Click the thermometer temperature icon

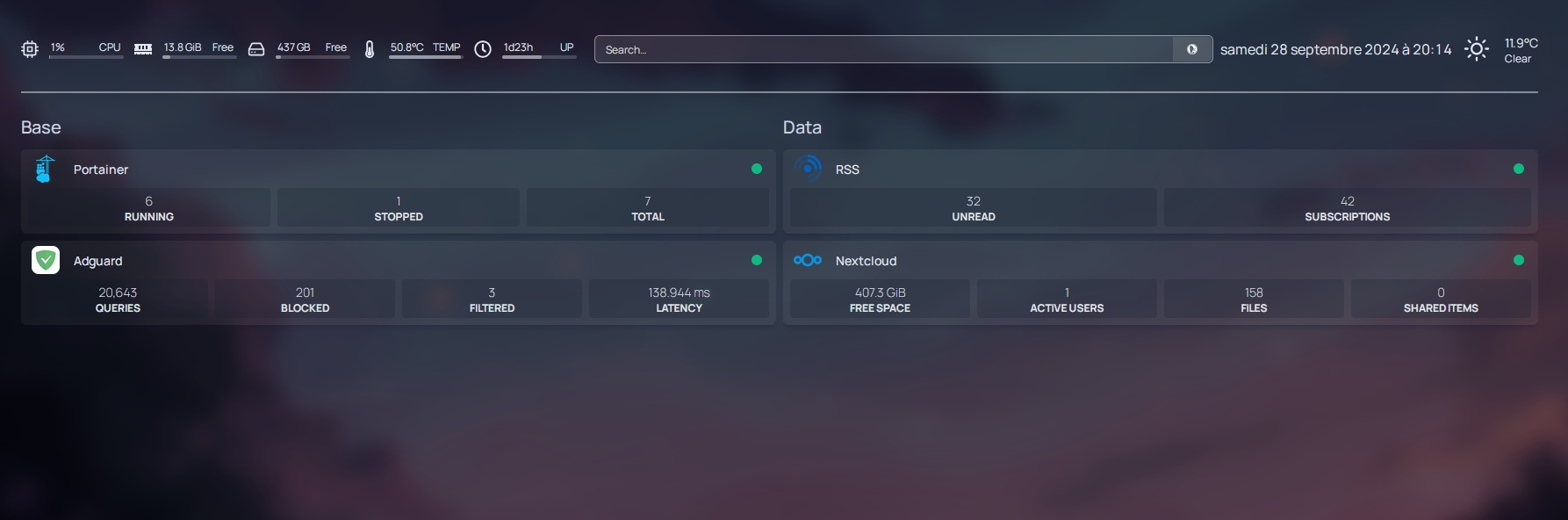370,49
